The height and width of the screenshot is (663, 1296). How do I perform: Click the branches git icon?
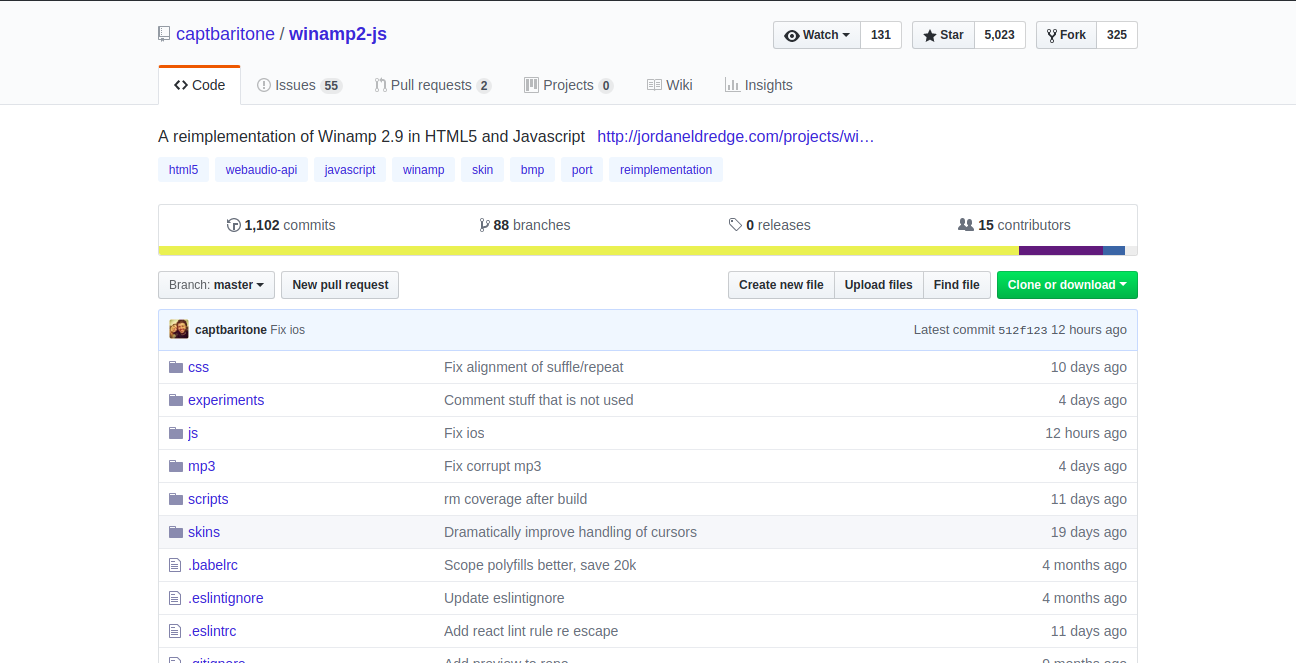484,225
